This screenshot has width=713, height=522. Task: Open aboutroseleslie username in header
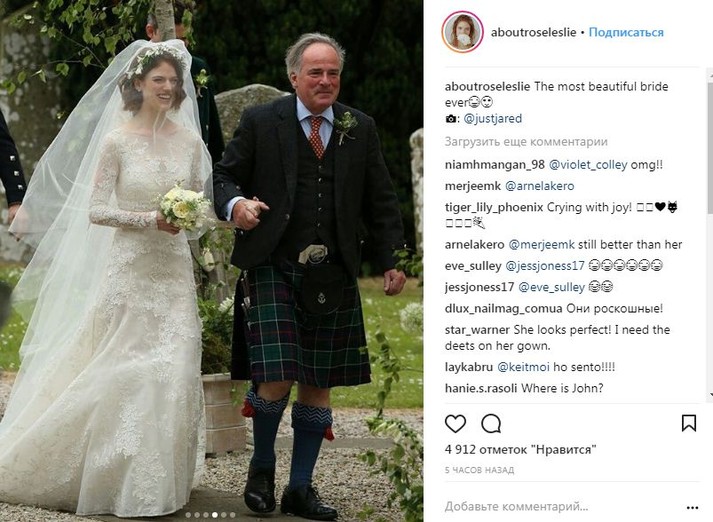[533, 32]
